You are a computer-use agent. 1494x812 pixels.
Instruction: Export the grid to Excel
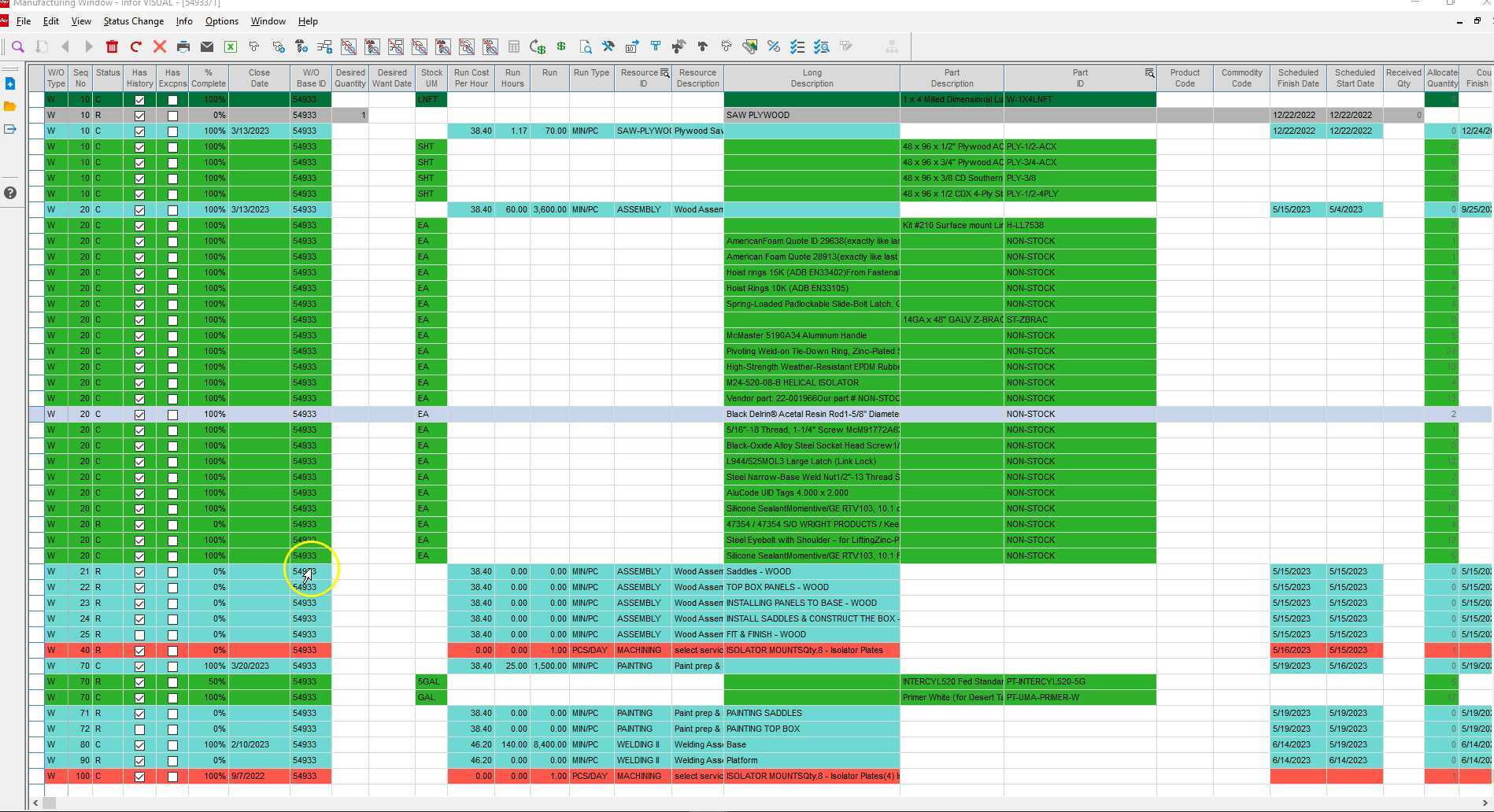click(x=231, y=46)
